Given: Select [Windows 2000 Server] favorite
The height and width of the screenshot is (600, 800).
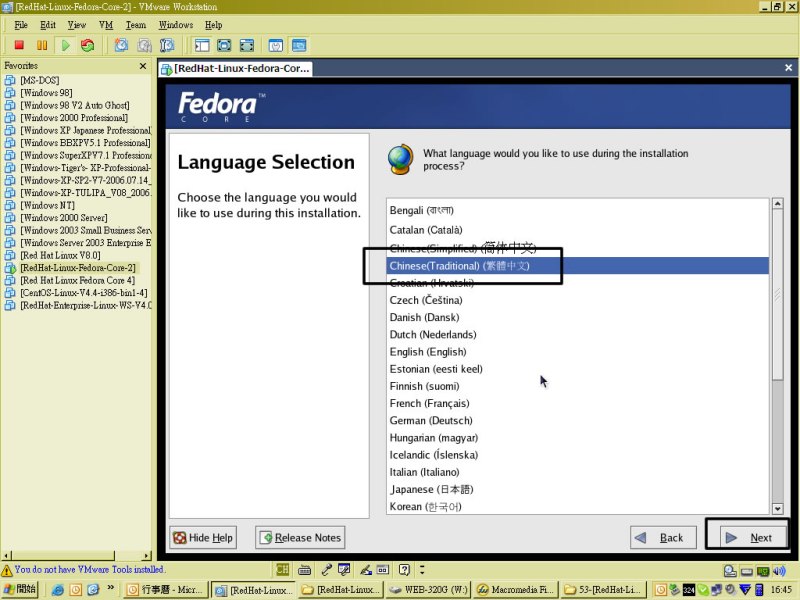Looking at the screenshot, I should [x=64, y=218].
